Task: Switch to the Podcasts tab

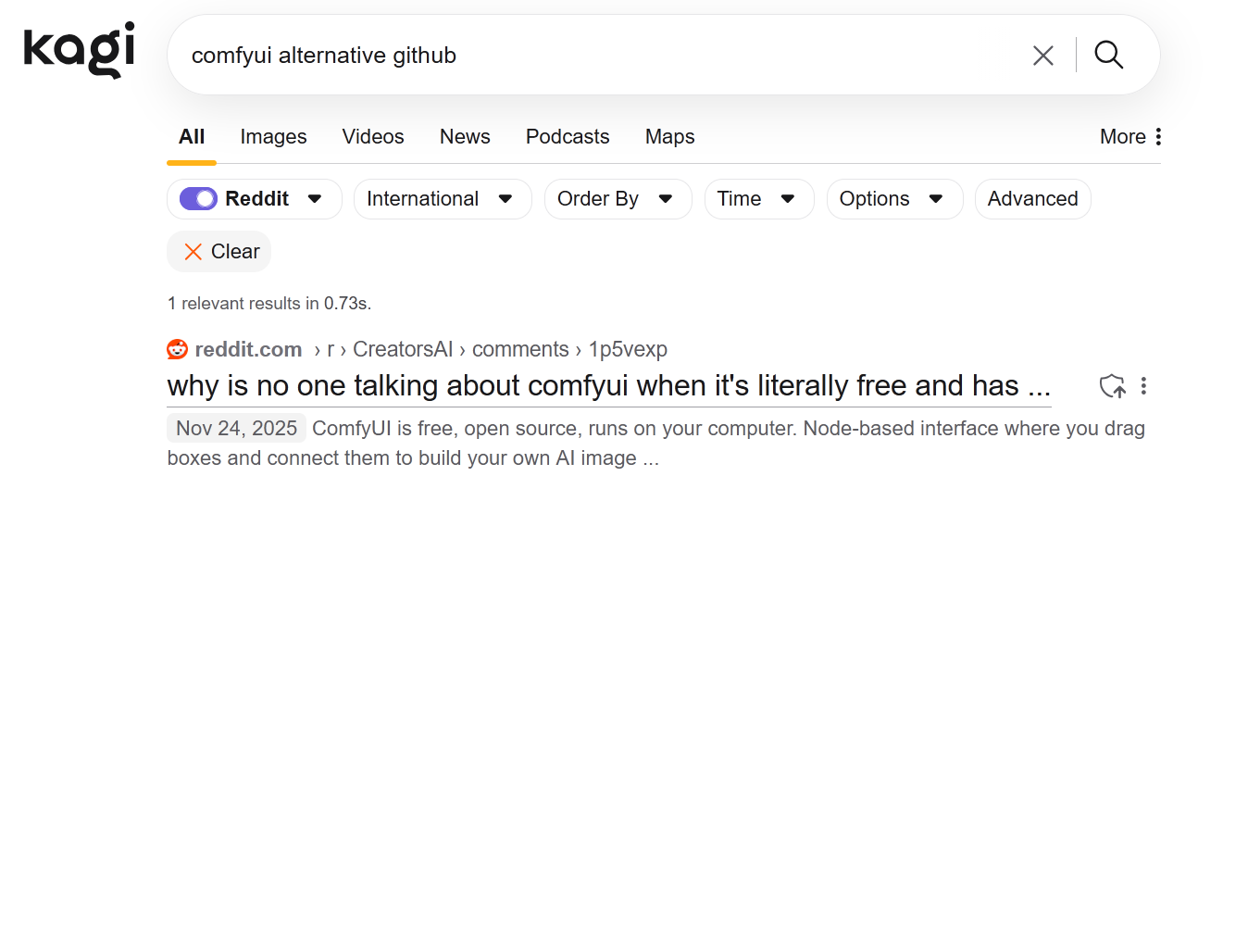Action: (x=568, y=137)
